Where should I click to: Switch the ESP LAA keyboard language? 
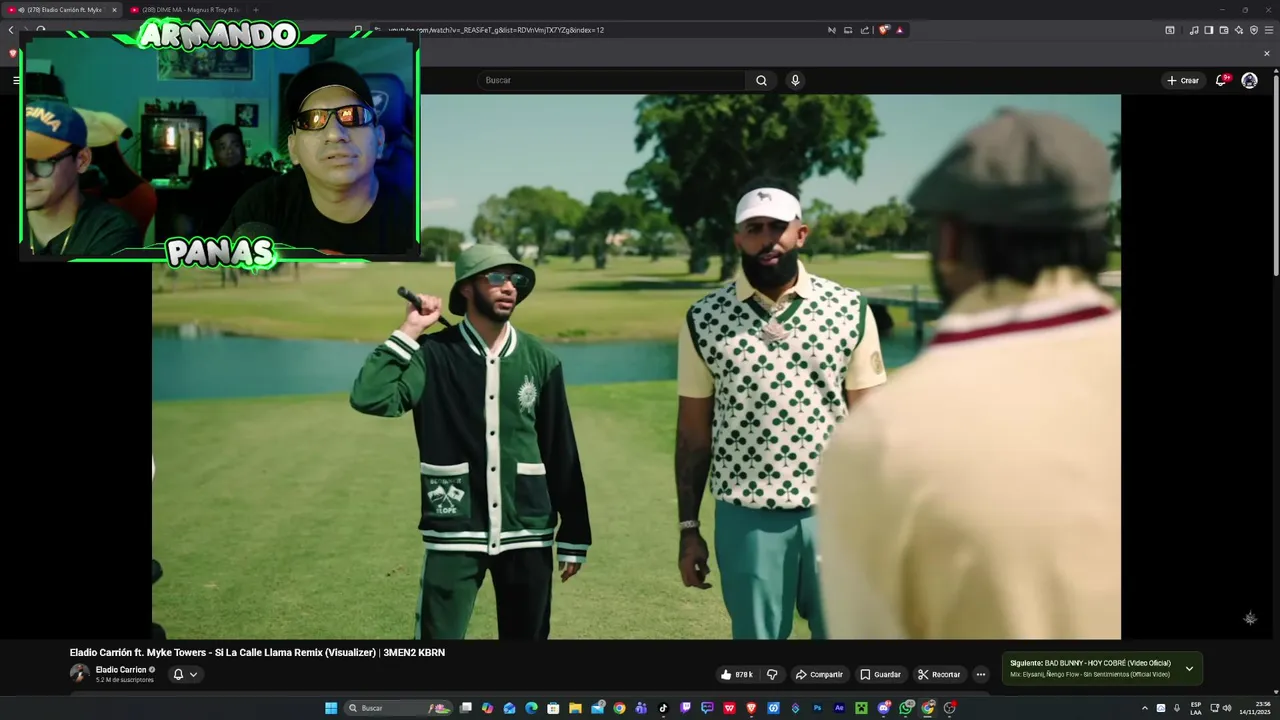click(x=1196, y=708)
